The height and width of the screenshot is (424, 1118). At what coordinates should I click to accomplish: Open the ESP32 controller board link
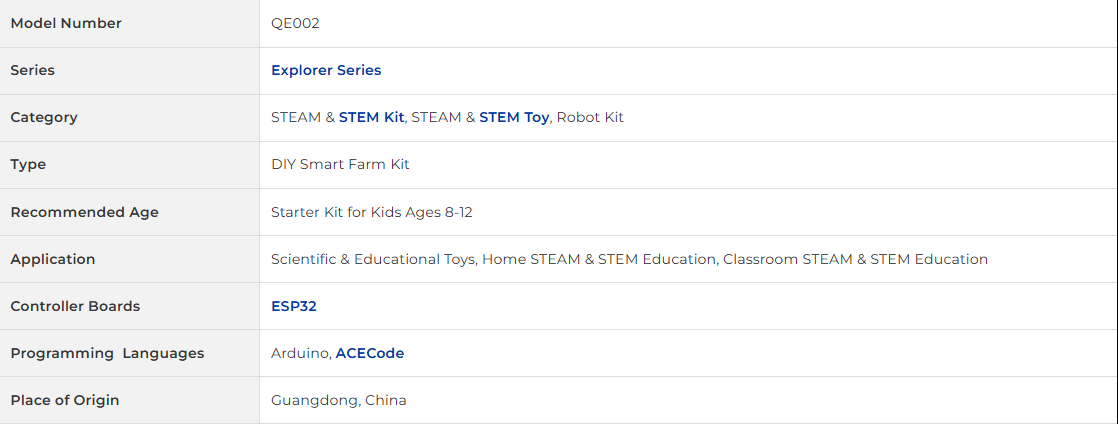tap(294, 306)
